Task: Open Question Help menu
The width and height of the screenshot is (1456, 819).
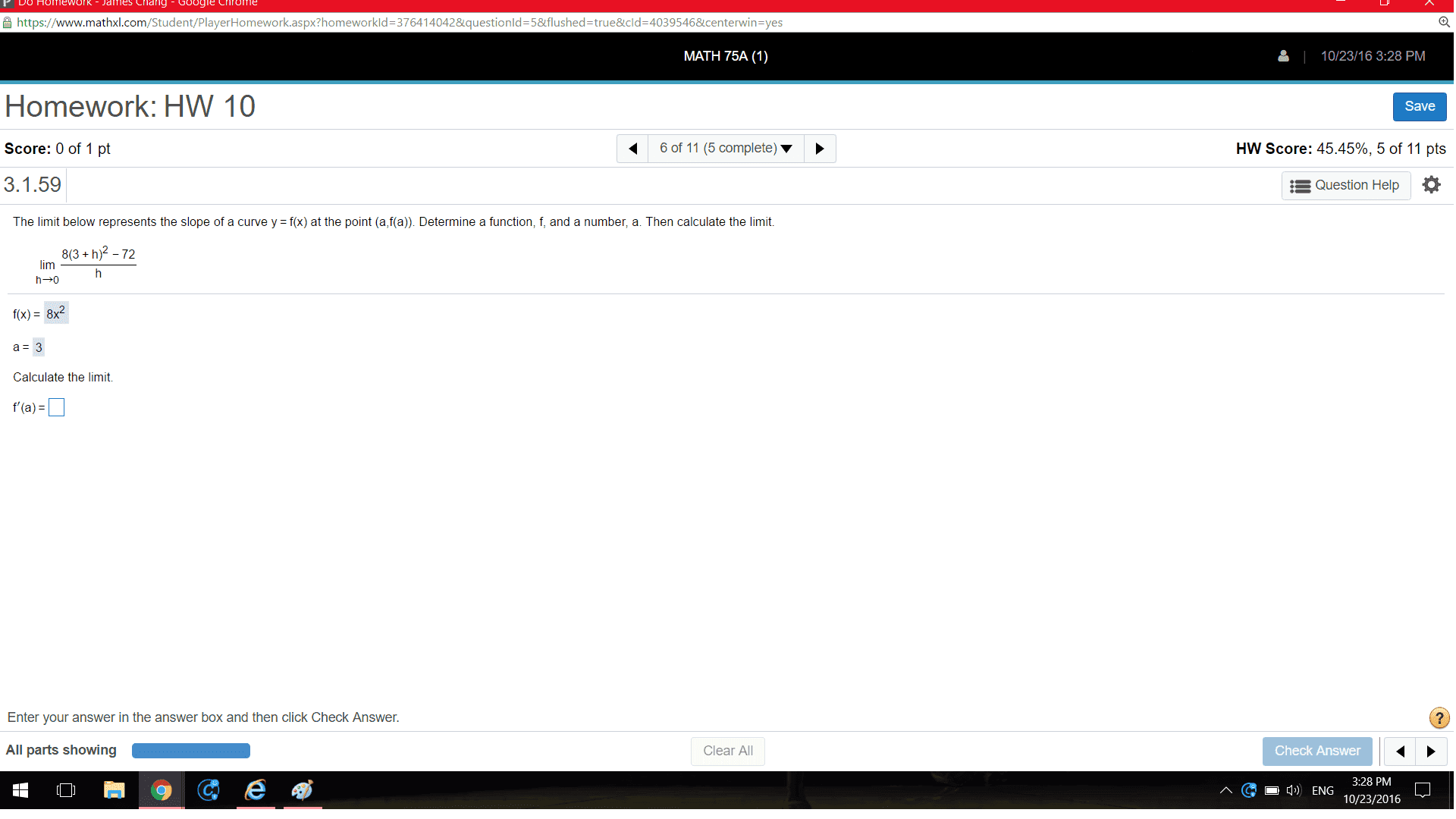Action: pyautogui.click(x=1345, y=185)
